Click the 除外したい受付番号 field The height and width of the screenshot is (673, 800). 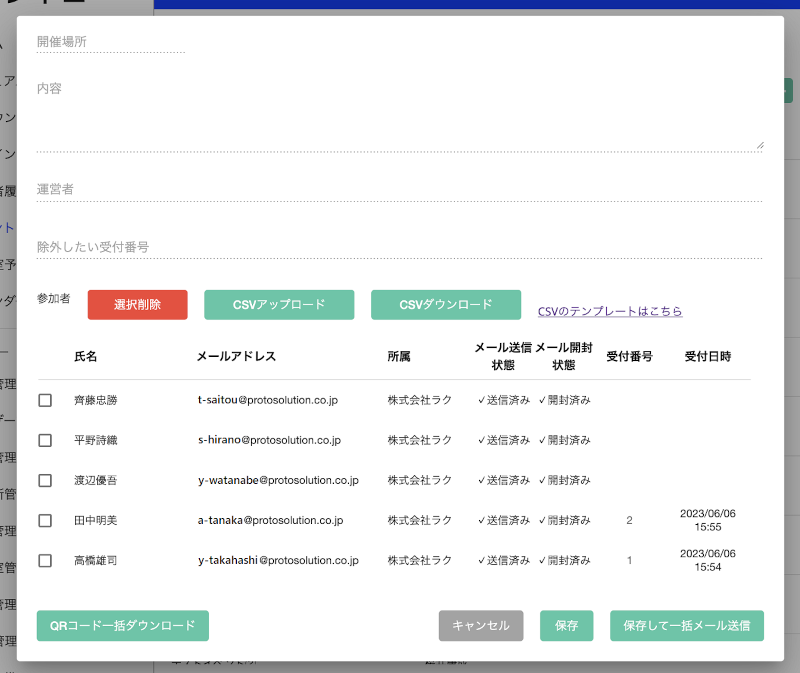[x=399, y=247]
